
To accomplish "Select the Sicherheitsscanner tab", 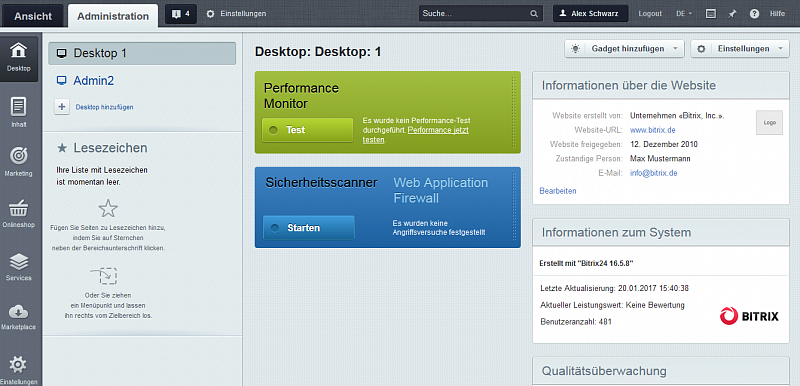I will (x=321, y=183).
